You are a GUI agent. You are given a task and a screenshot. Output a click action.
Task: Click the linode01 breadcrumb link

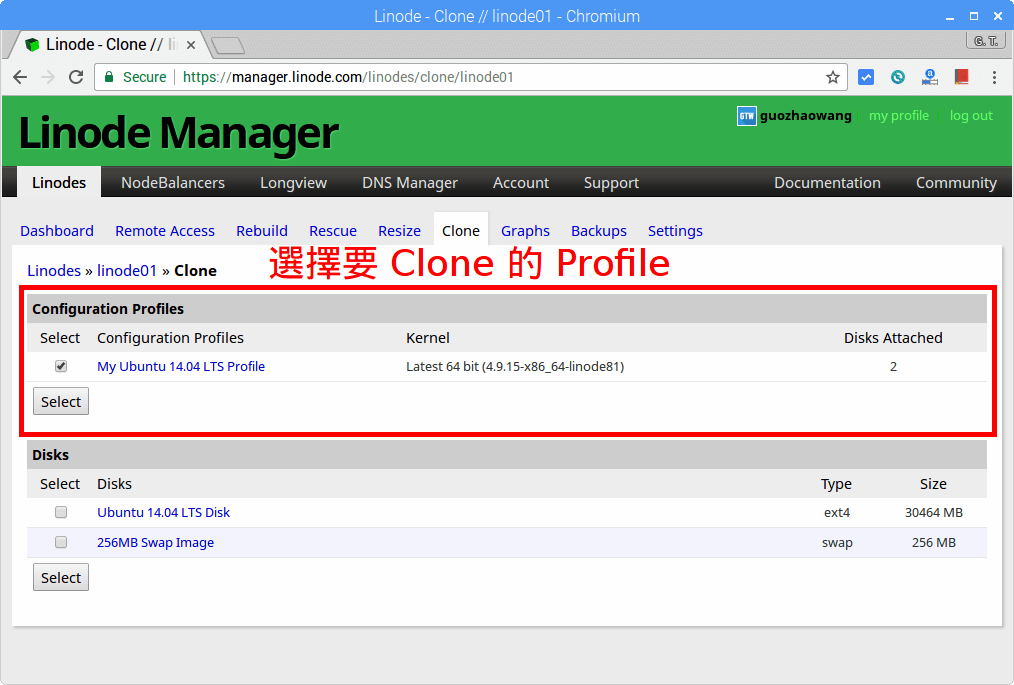coord(127,270)
